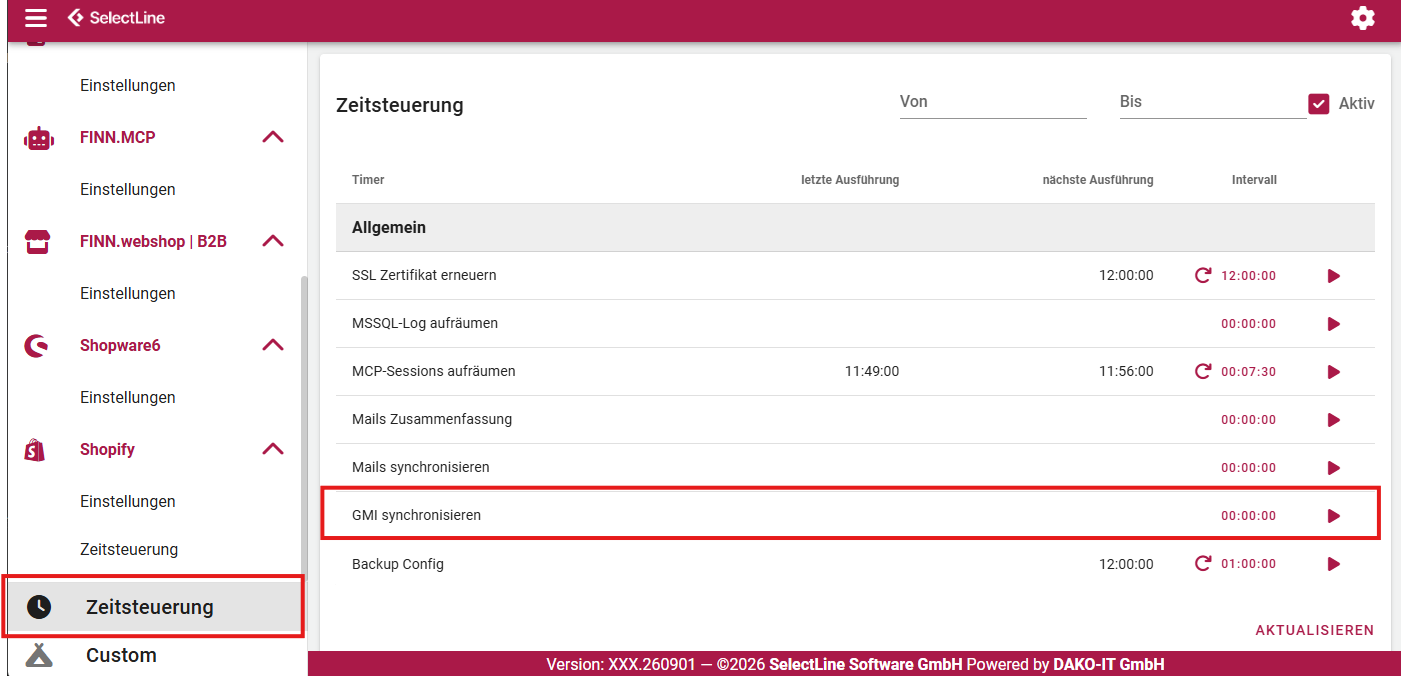Select the MSSQL-Log aufräumen row
Screen dimensions: 1401x676
pyautogui.click(x=855, y=324)
